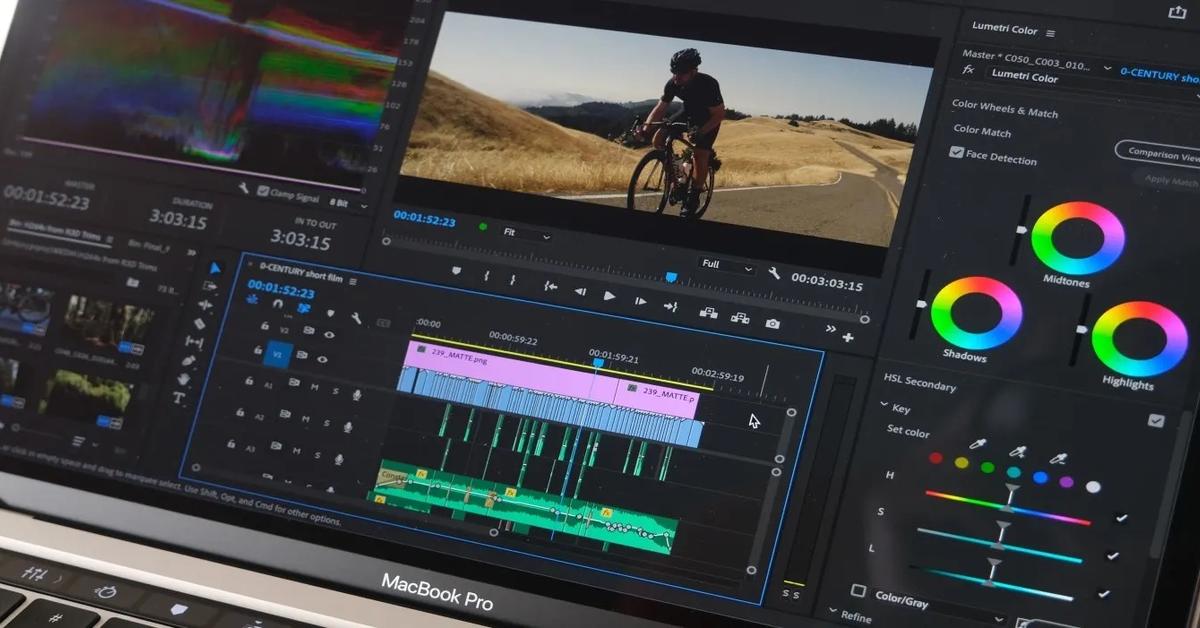Toggle Clamp Signal checkbox
Screen dimensions: 1200x628
pyautogui.click(x=263, y=191)
